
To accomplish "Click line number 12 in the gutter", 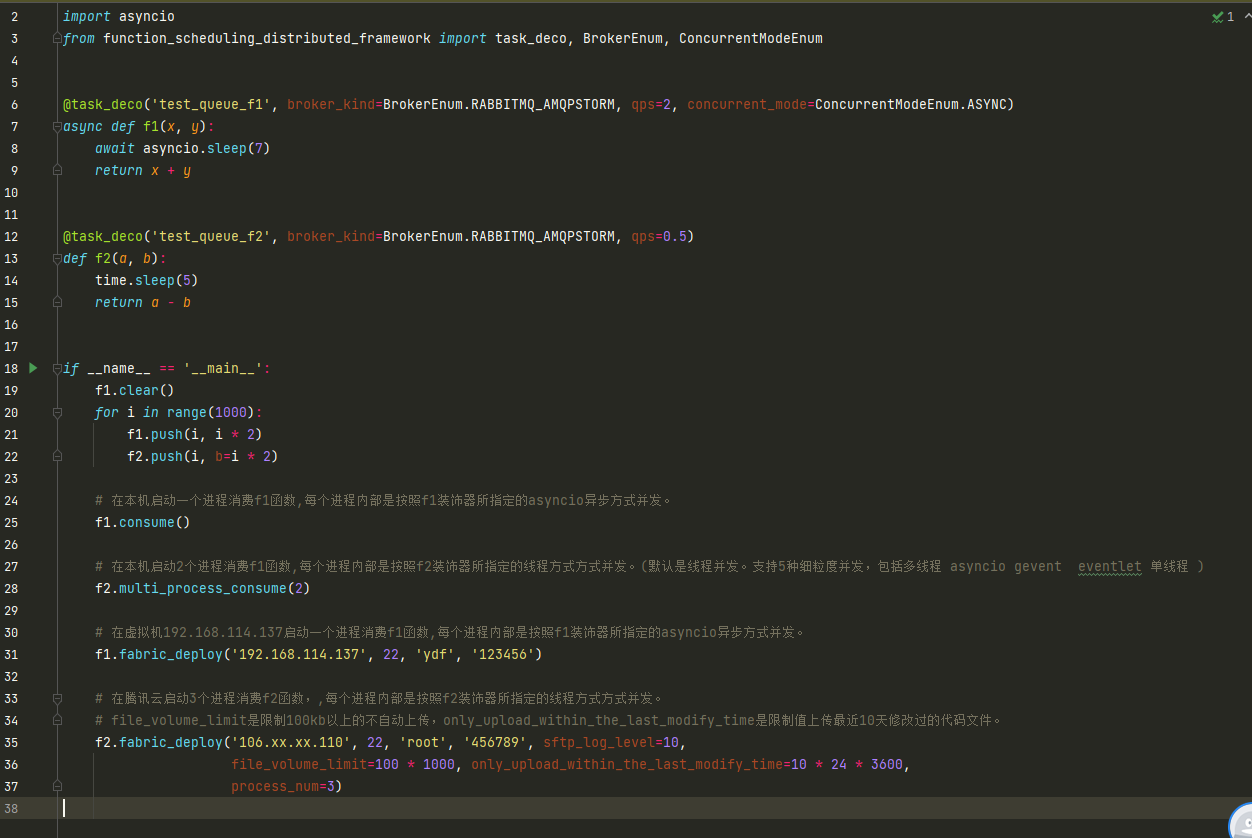I will [11, 236].
